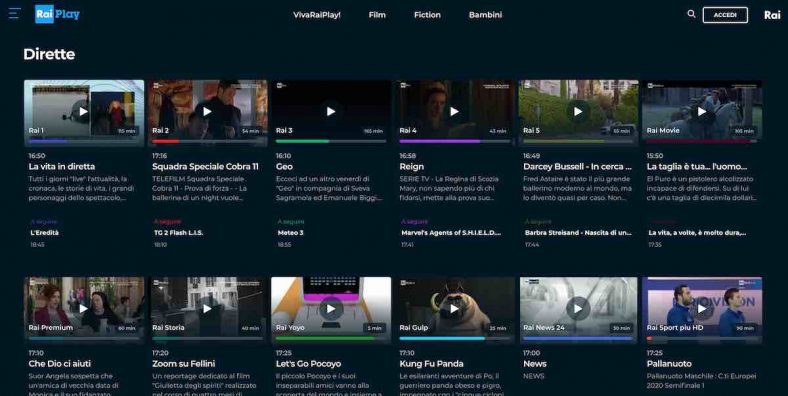Select upcoming show TG 2 Flash L.I.S.
This screenshot has width=788, height=396.
178,233
